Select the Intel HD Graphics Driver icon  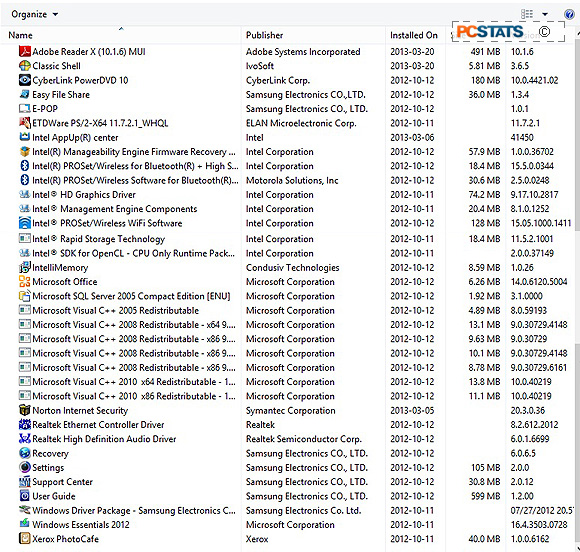click(x=24, y=194)
